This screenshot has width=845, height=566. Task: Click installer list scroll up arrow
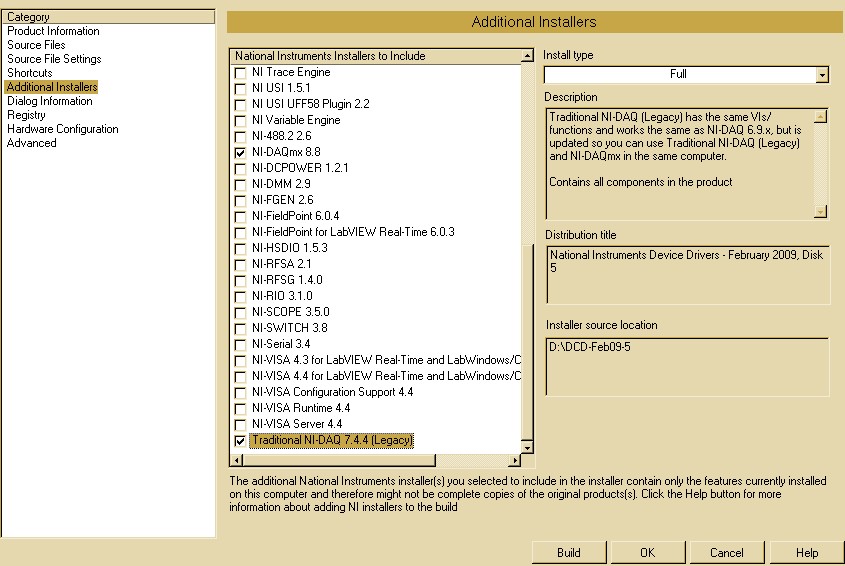pos(527,56)
